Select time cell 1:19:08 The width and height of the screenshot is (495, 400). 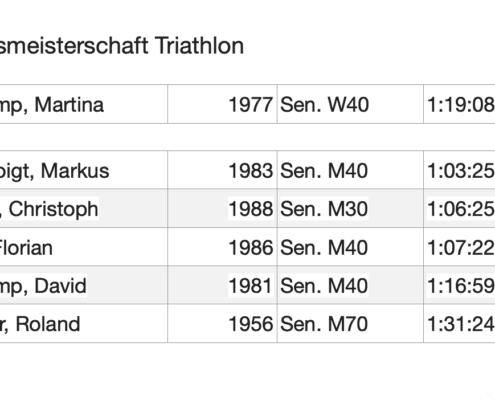click(459, 104)
